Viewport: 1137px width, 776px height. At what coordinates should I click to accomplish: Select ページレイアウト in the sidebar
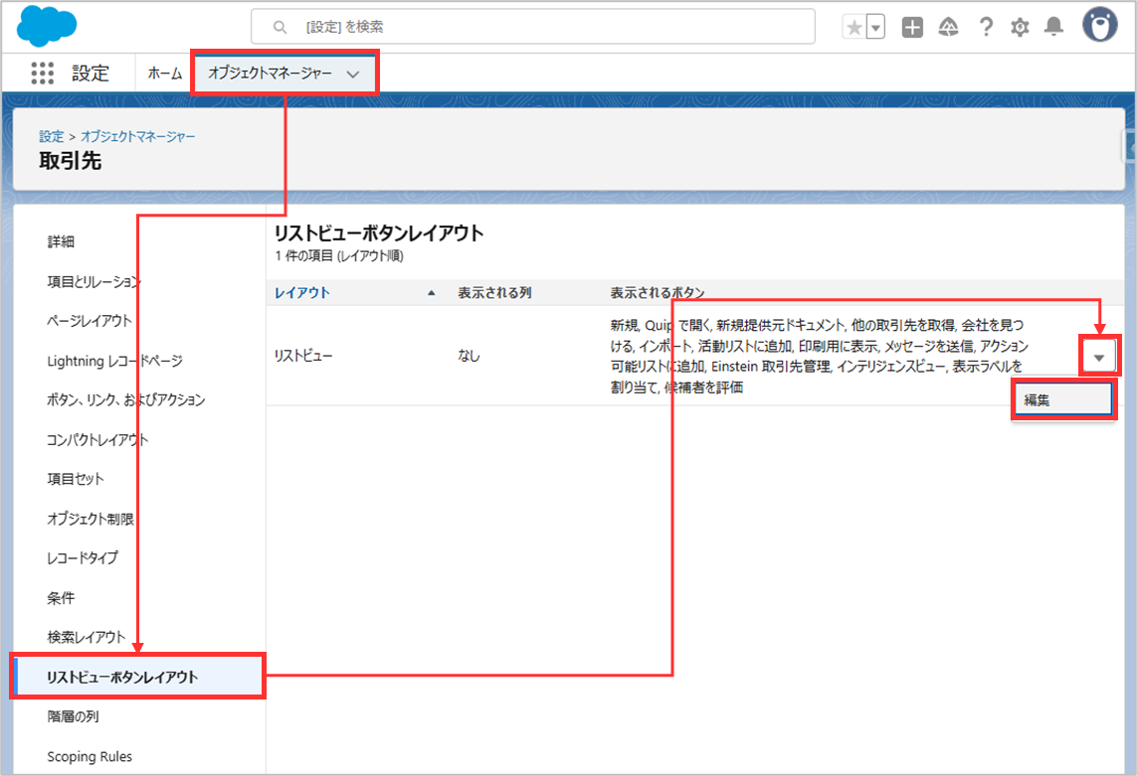pyautogui.click(x=89, y=321)
